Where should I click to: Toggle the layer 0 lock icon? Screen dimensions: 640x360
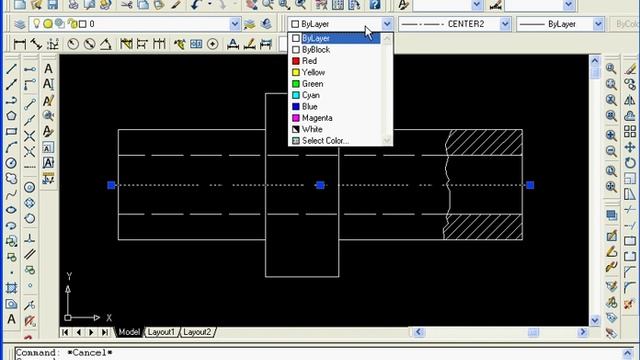tap(73, 24)
